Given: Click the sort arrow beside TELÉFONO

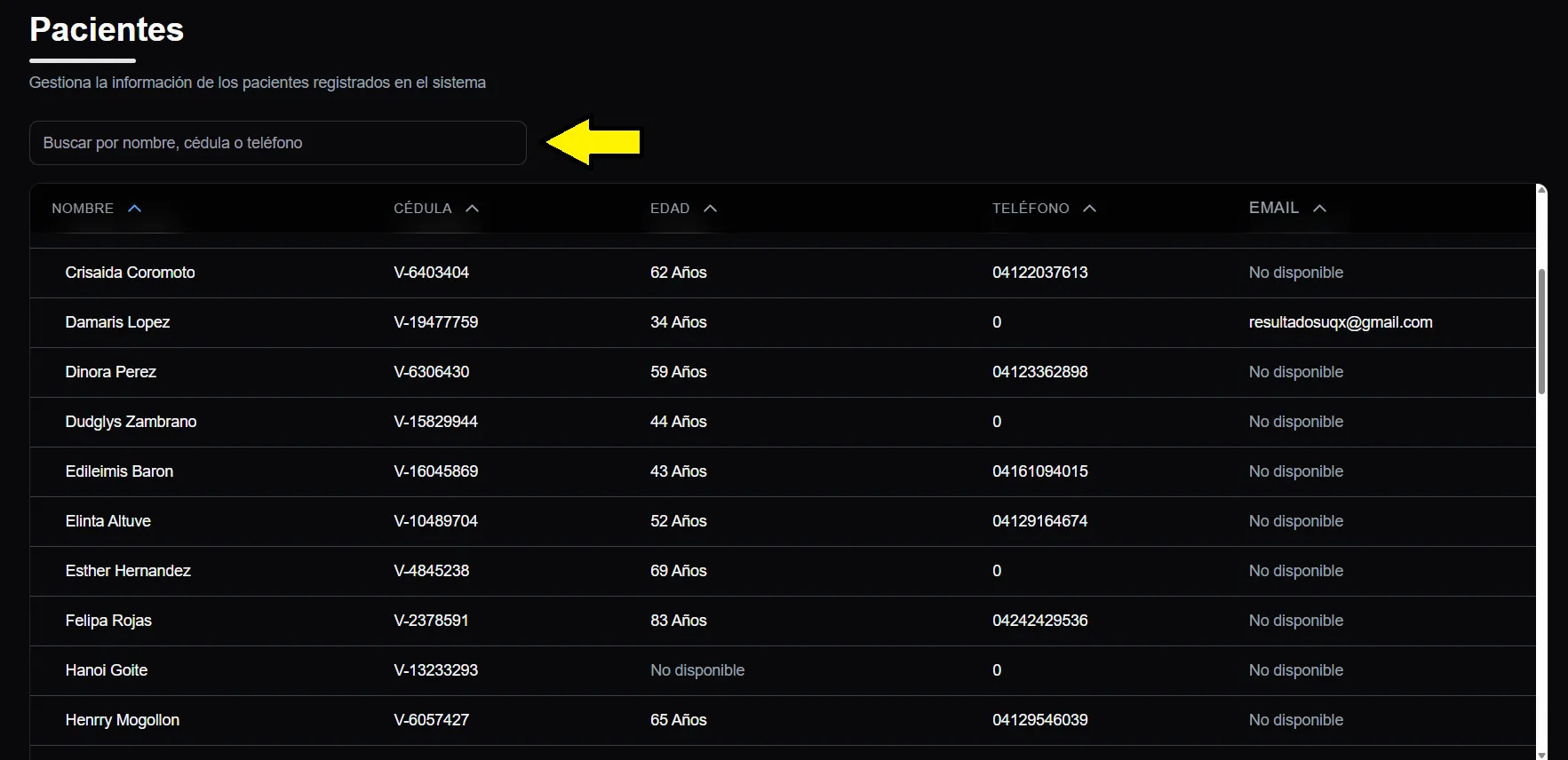Looking at the screenshot, I should click(x=1090, y=209).
